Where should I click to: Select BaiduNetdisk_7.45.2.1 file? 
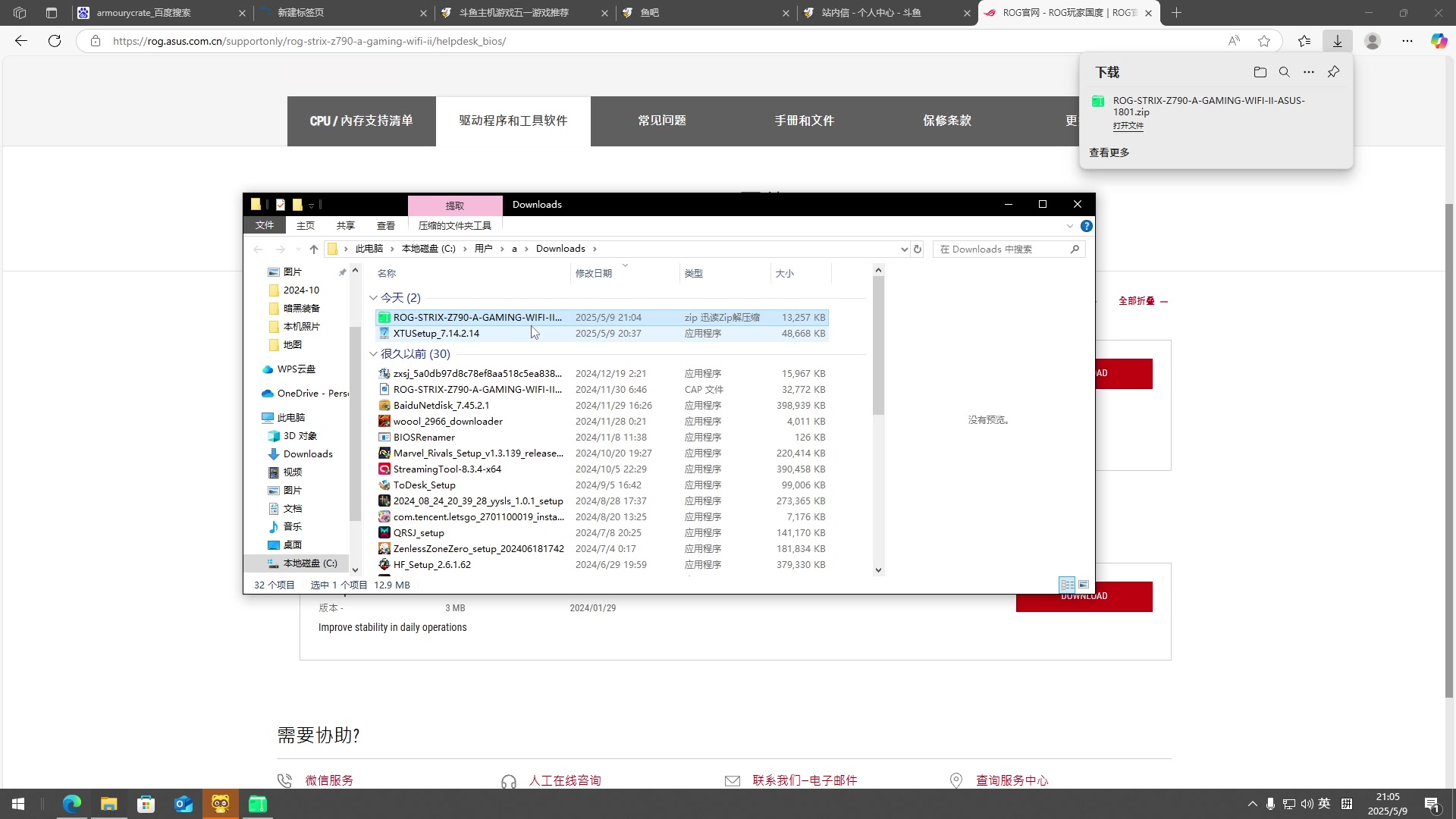(602, 406)
